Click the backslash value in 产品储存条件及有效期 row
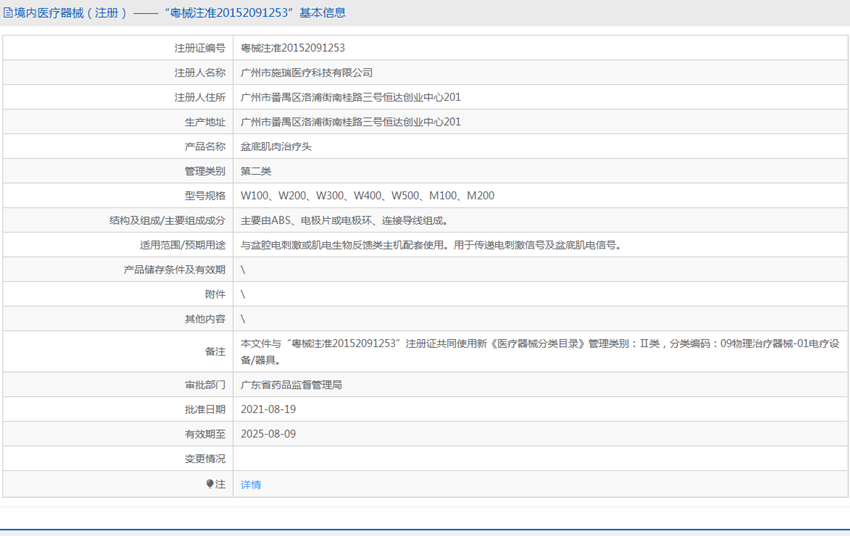Screen dimensions: 850x536 (243, 270)
